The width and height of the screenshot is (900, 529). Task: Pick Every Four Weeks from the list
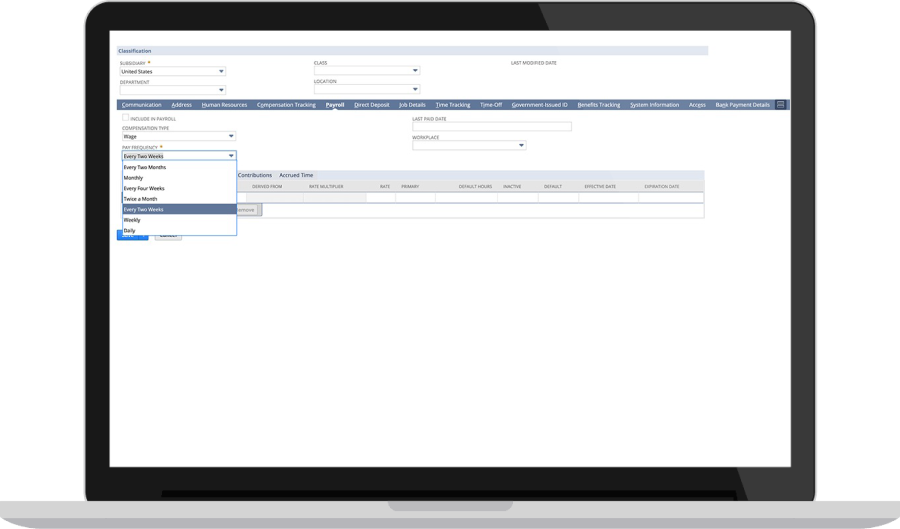pyautogui.click(x=179, y=188)
